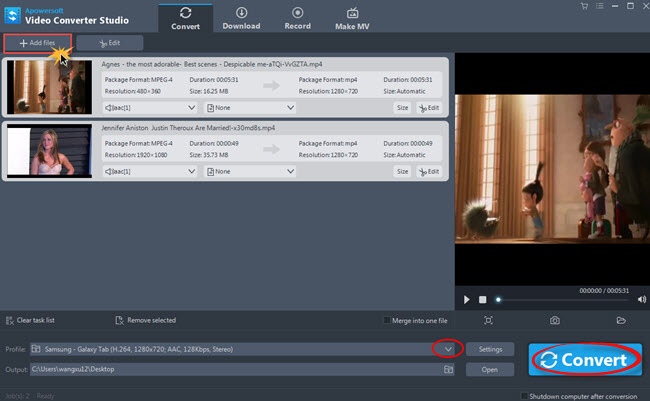Select the Agnes video thumbnail
Image resolution: width=650 pixels, height=401 pixels.
click(49, 87)
